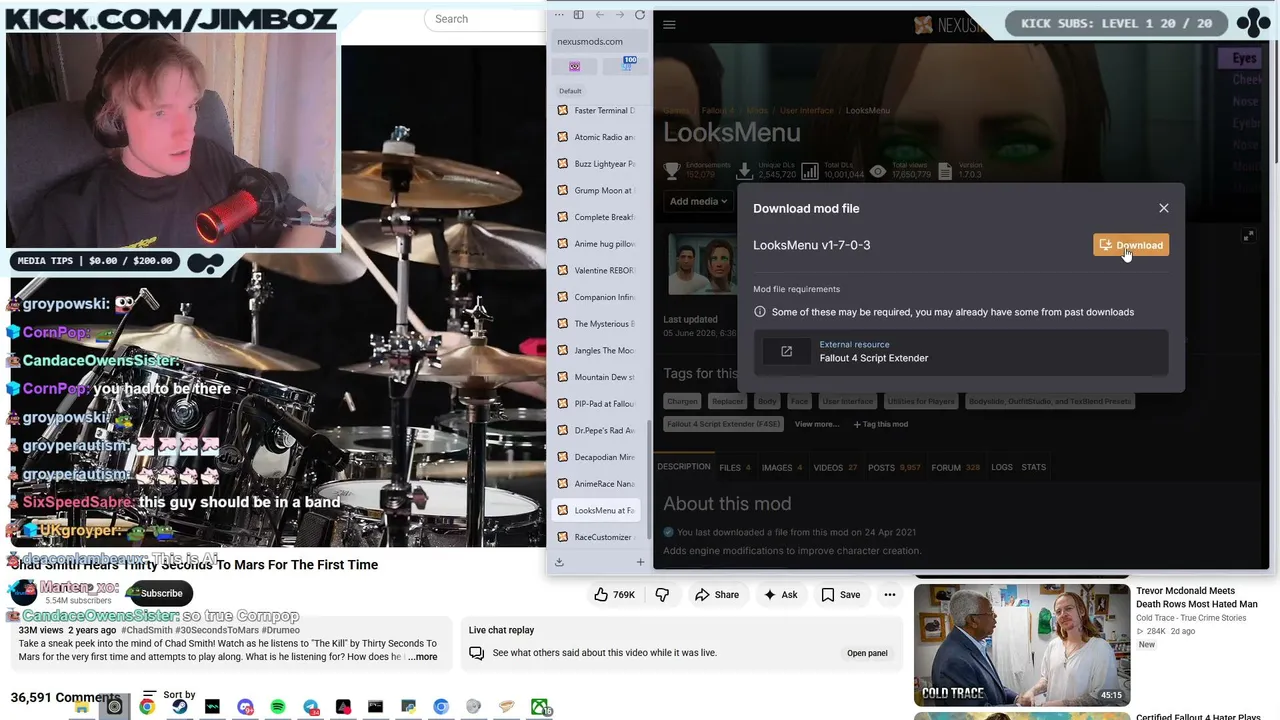Switch to the Decapodian Mirelurk tab
1280x720 pixels.
click(x=598, y=457)
